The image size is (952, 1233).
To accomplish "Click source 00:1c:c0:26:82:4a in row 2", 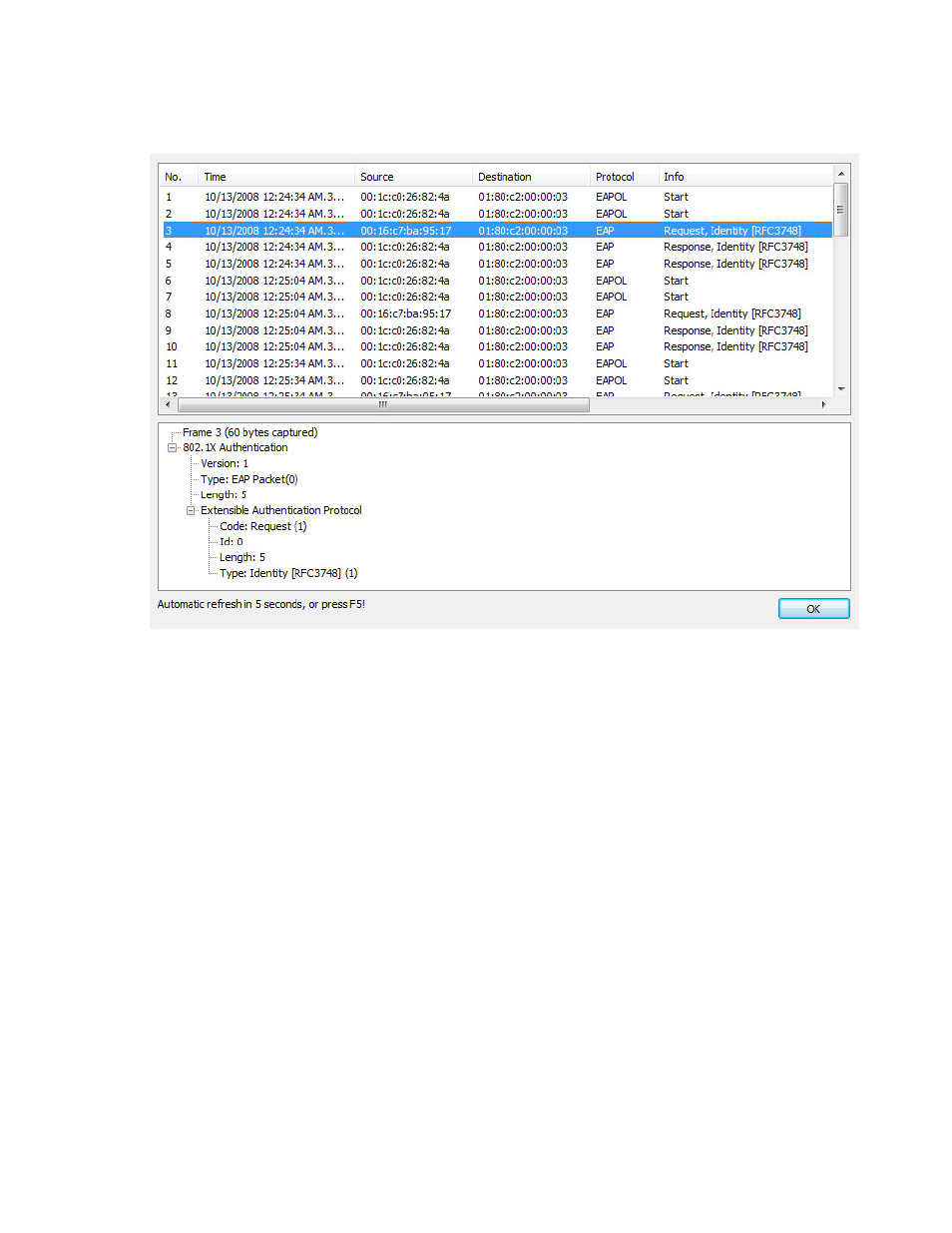I will [405, 215].
